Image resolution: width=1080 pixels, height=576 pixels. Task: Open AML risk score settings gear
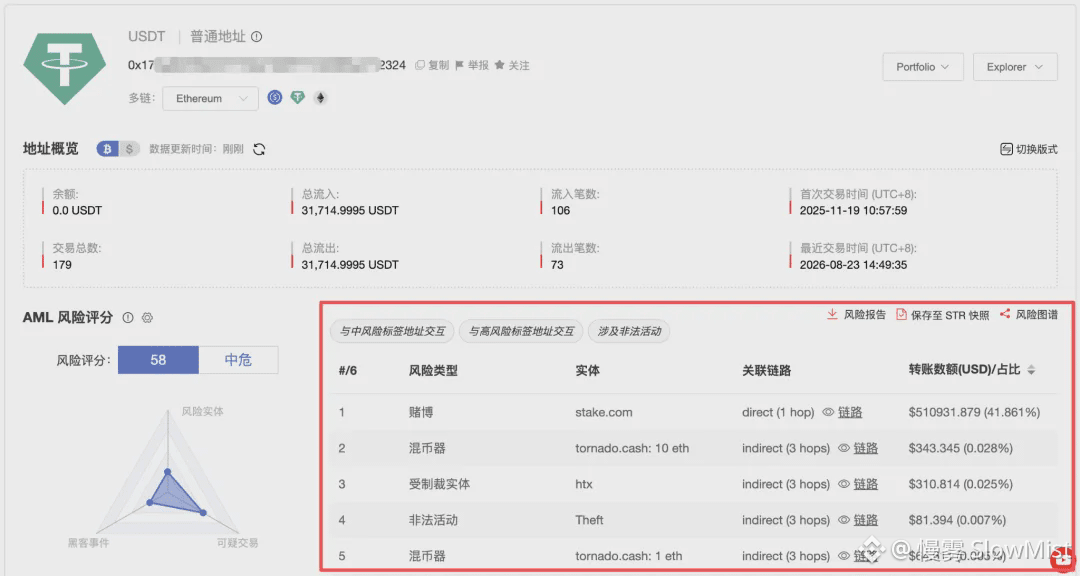[147, 318]
